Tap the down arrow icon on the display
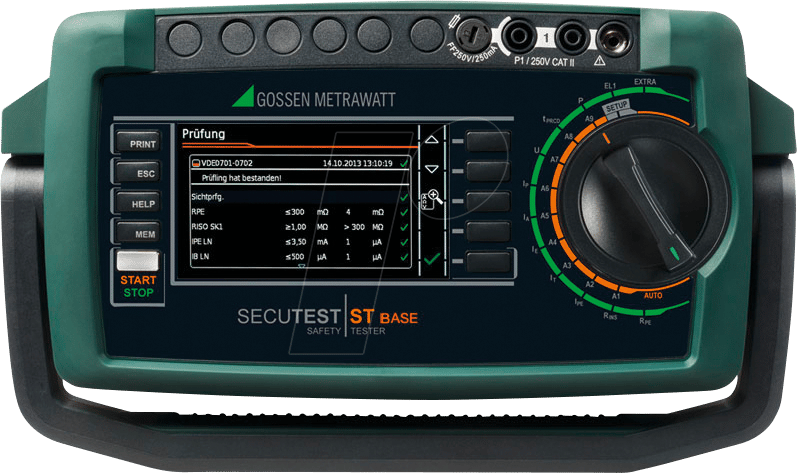This screenshot has height=473, width=798. 432,169
